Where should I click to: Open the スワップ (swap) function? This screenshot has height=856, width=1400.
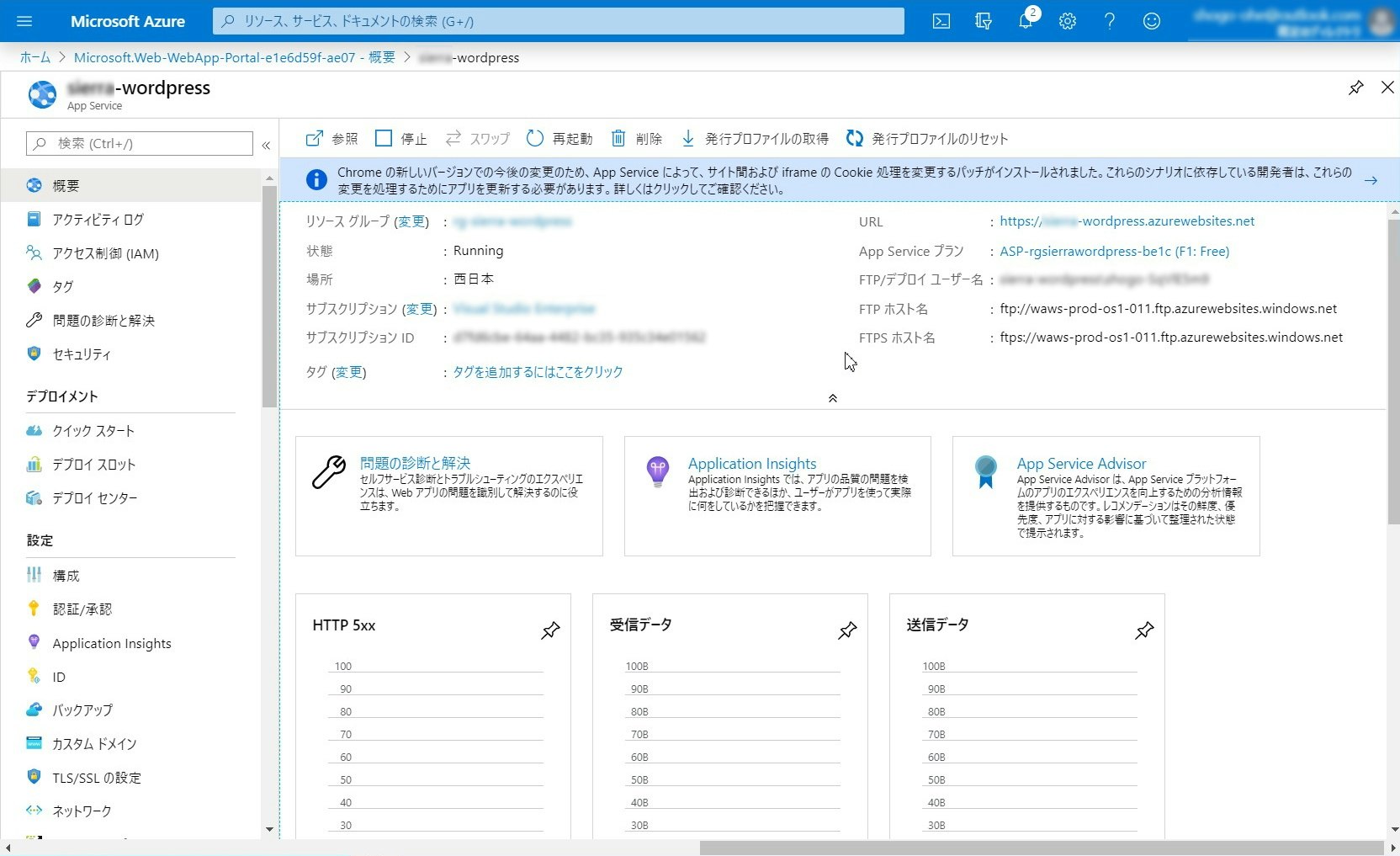477,138
